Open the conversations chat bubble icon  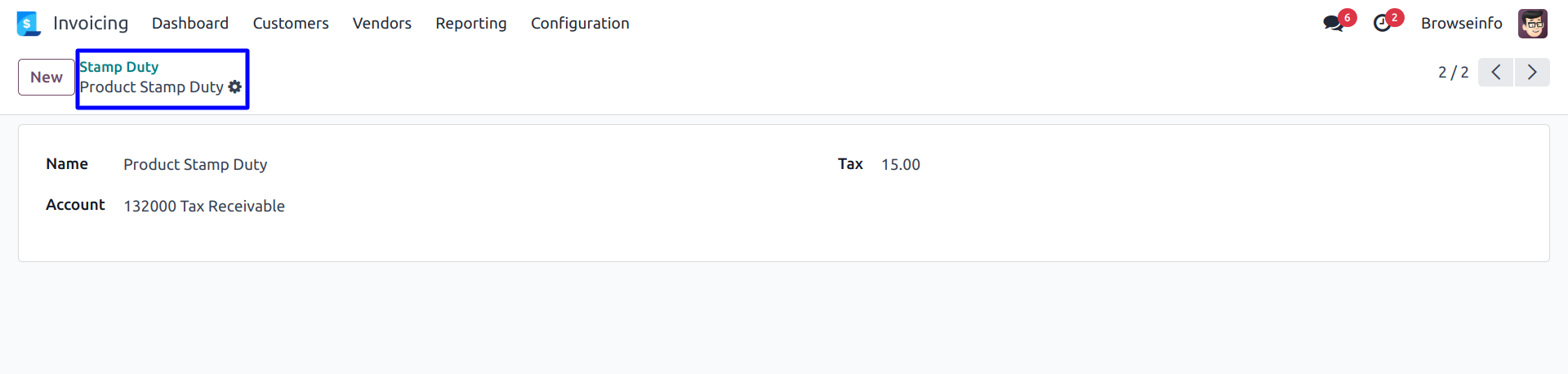1334,24
